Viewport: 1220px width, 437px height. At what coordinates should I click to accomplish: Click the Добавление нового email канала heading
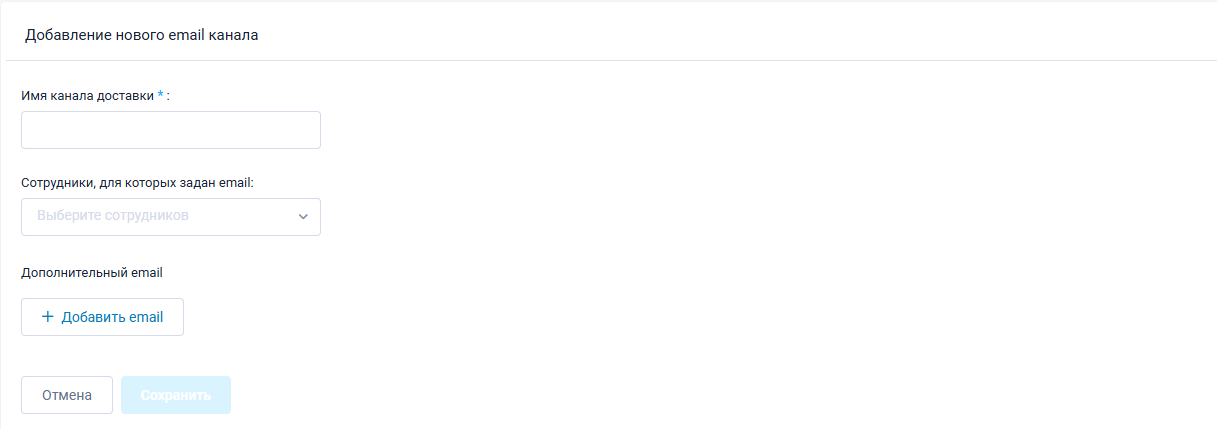point(142,35)
